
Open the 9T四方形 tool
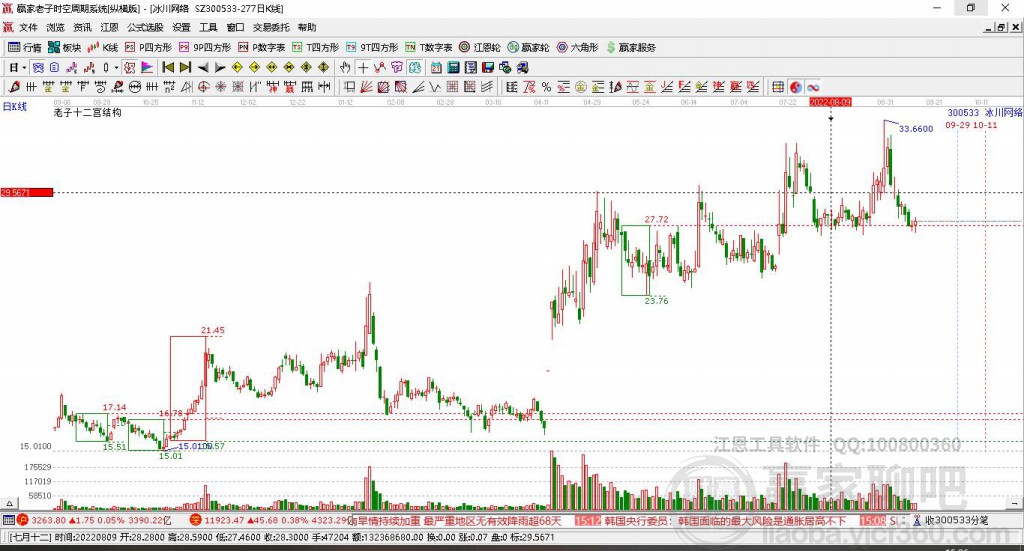[372, 47]
